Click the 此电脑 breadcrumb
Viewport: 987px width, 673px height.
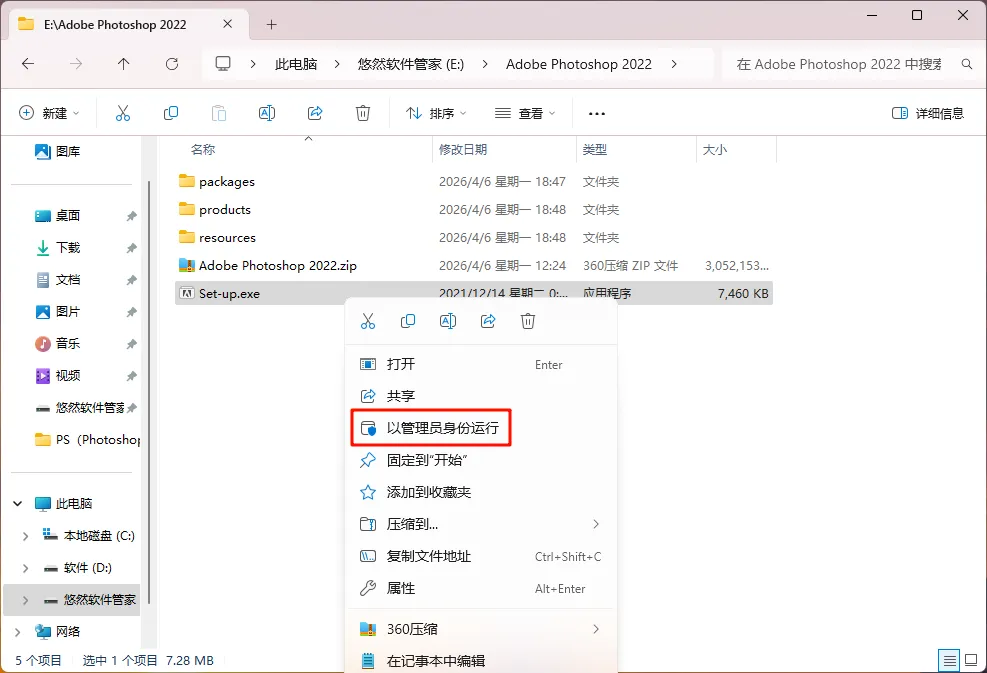point(296,64)
